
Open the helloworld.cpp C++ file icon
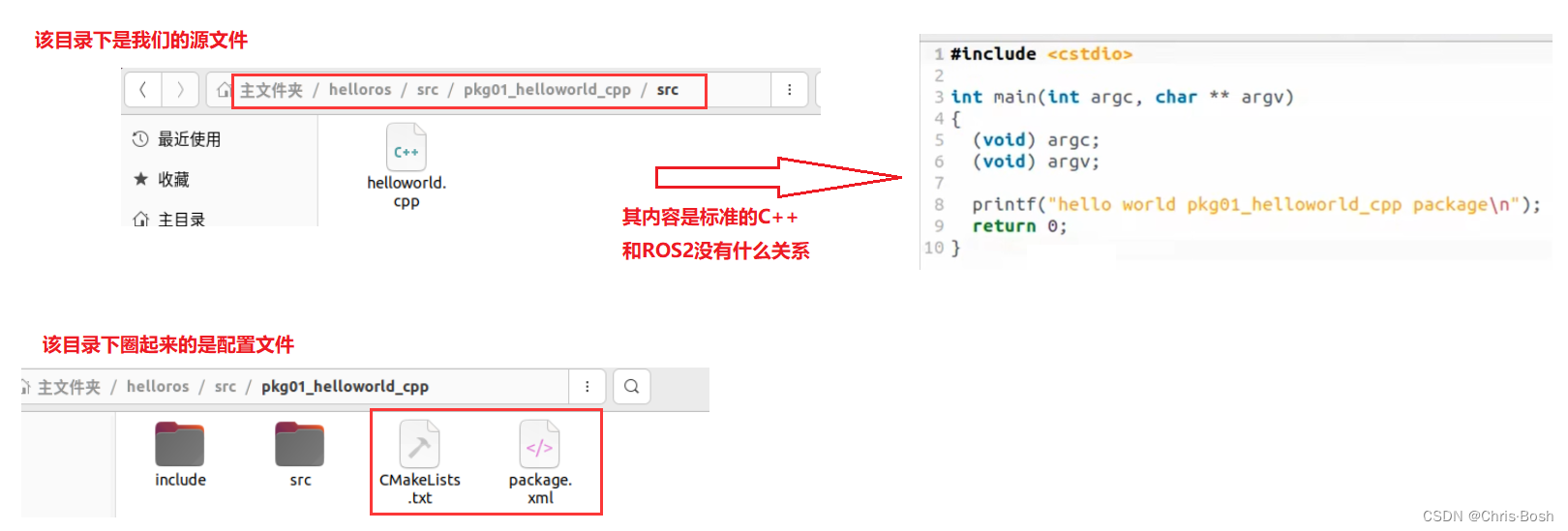[407, 148]
